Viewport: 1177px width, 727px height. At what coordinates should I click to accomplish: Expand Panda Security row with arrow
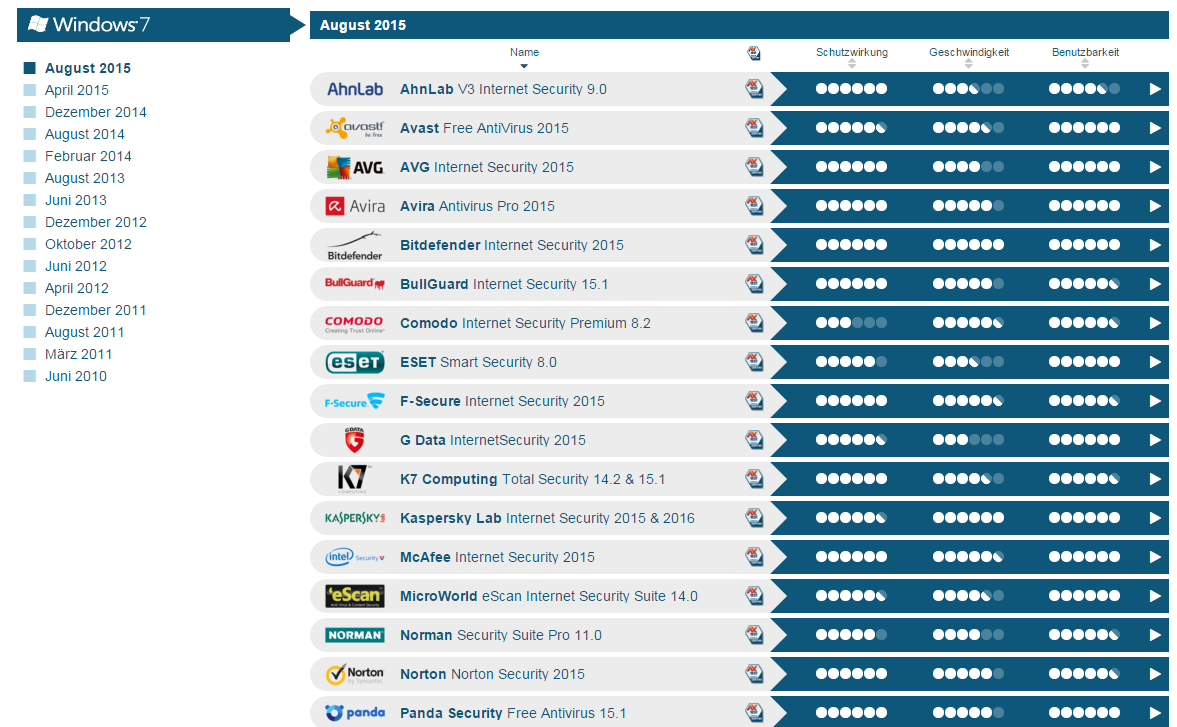(1154, 713)
